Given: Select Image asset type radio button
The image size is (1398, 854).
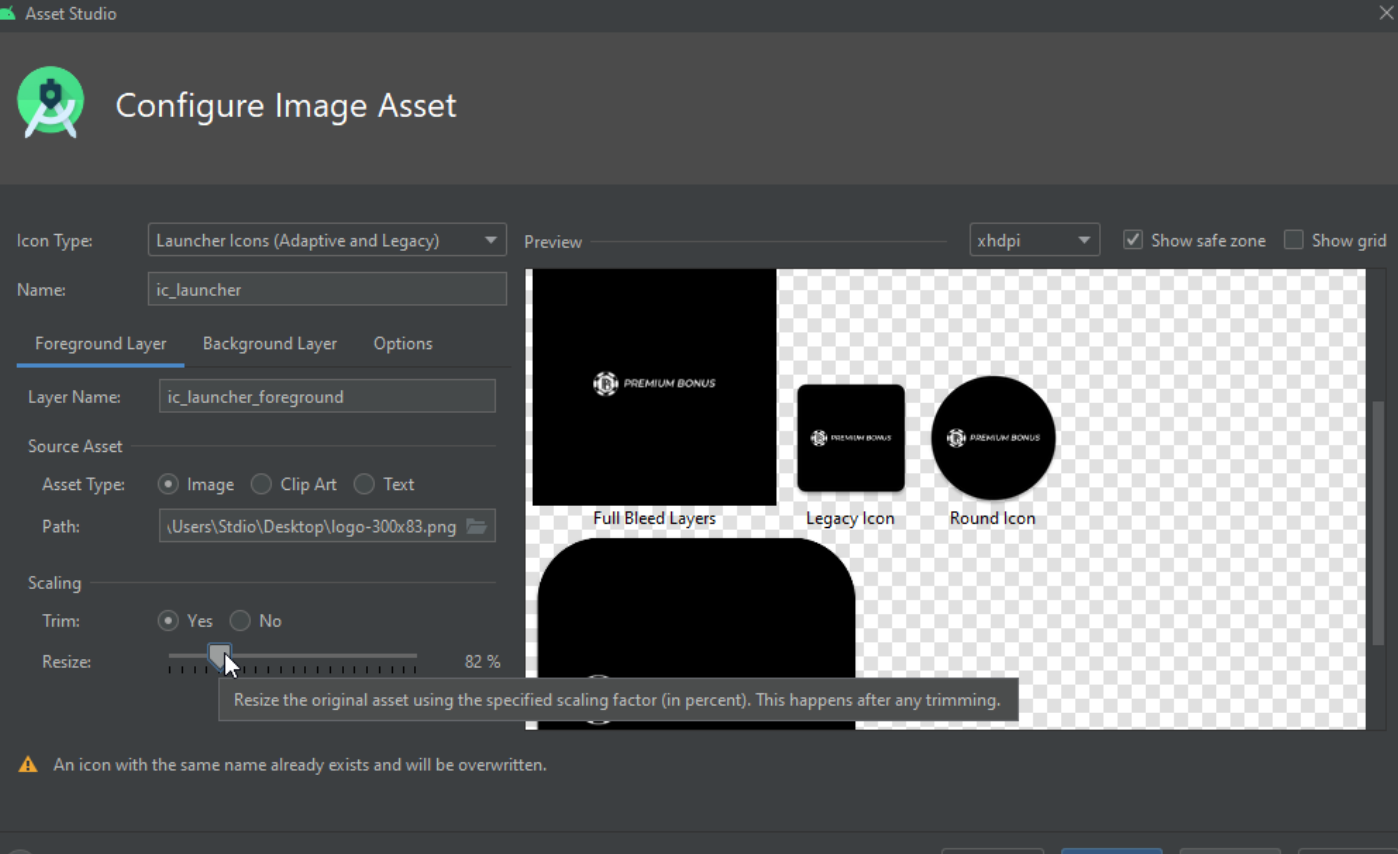Looking at the screenshot, I should point(168,484).
